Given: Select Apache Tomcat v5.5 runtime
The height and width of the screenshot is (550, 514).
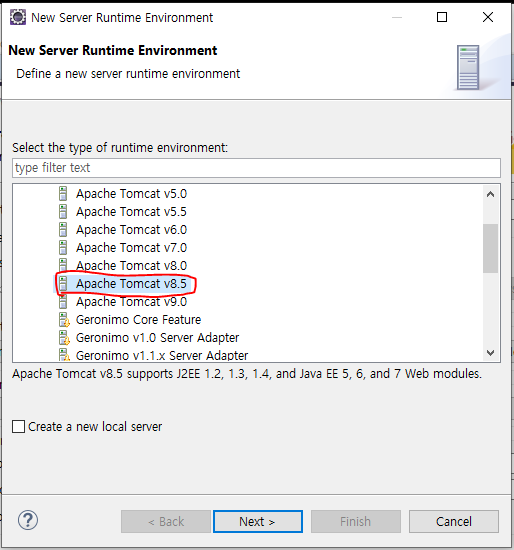Looking at the screenshot, I should click(132, 212).
